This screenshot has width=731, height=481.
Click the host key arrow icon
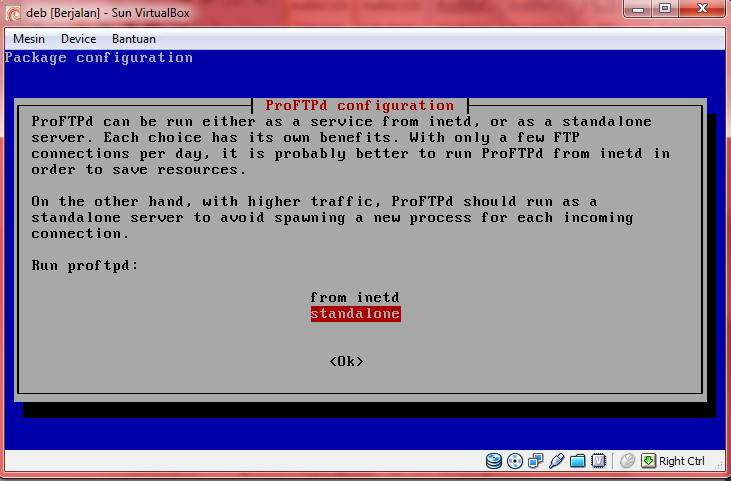pos(648,461)
